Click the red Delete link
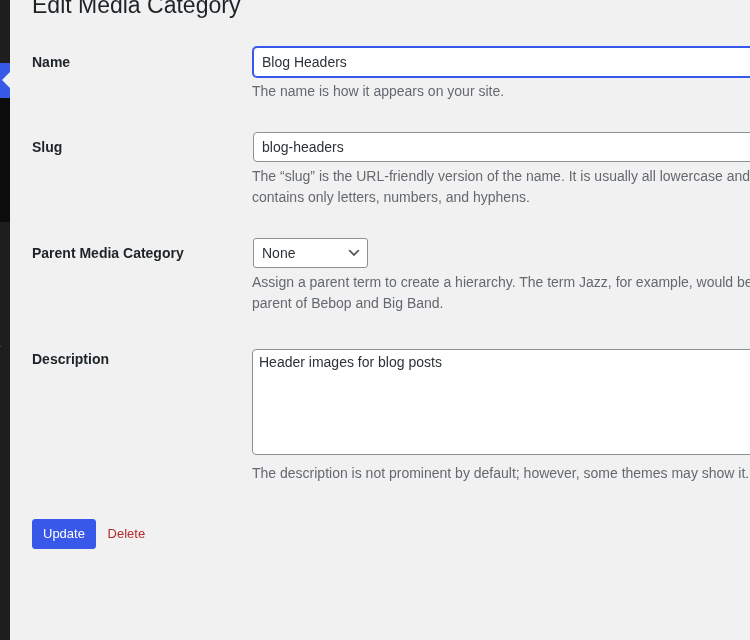This screenshot has width=750, height=640. [x=126, y=534]
